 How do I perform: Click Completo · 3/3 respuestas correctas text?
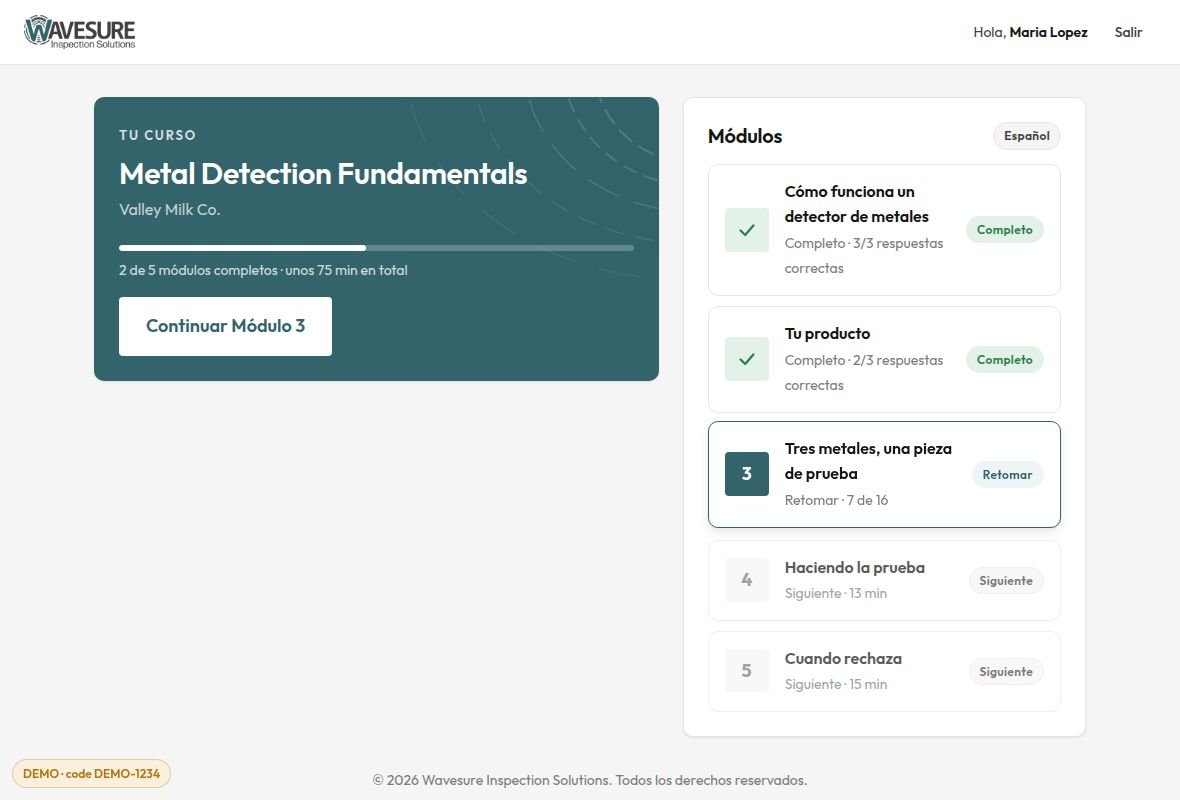pos(864,256)
